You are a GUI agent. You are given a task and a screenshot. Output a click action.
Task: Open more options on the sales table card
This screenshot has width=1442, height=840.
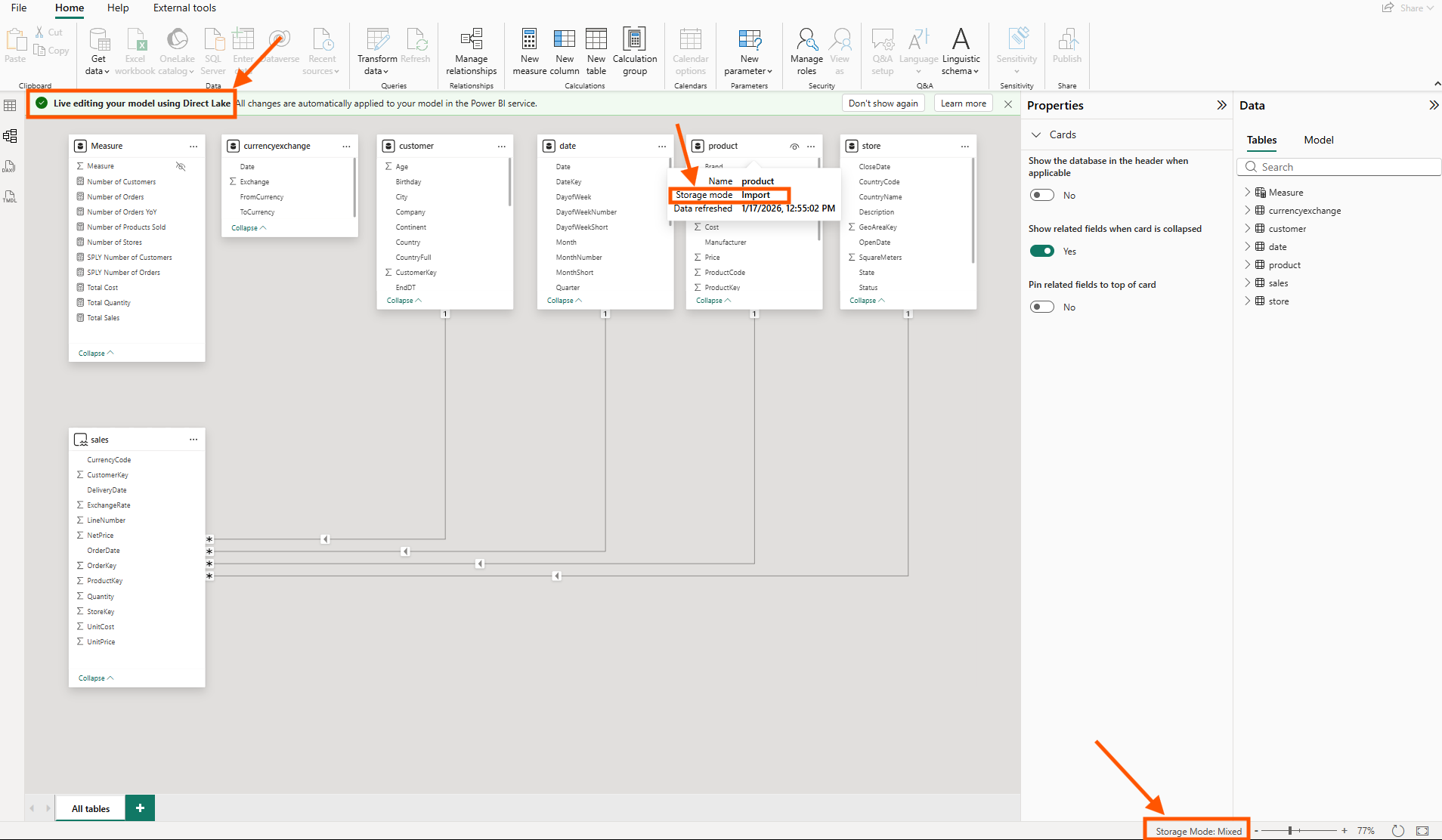point(193,440)
